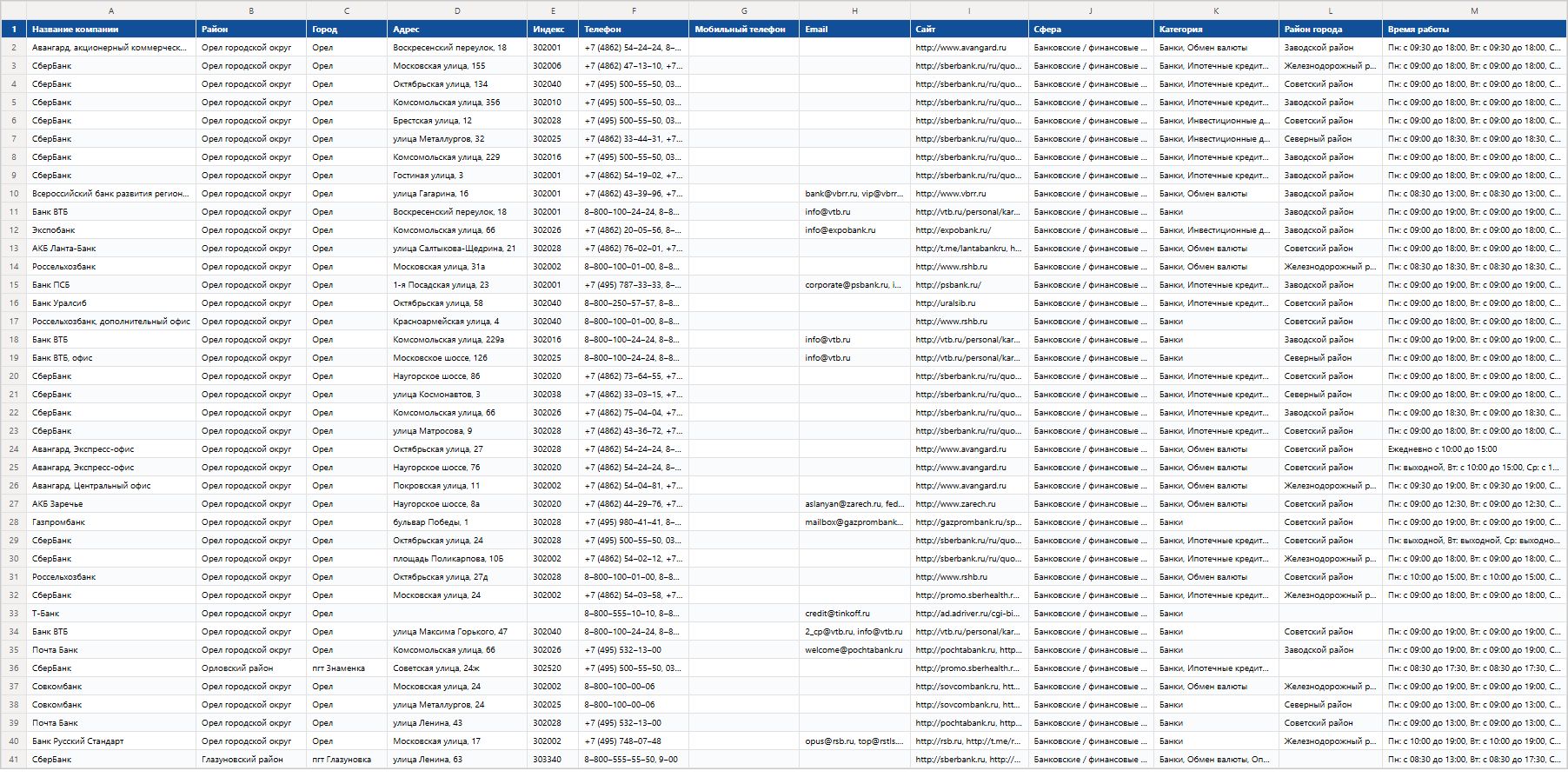Click the 'Email' header cell
Viewport: 1568px width, 784px height.
[854, 30]
